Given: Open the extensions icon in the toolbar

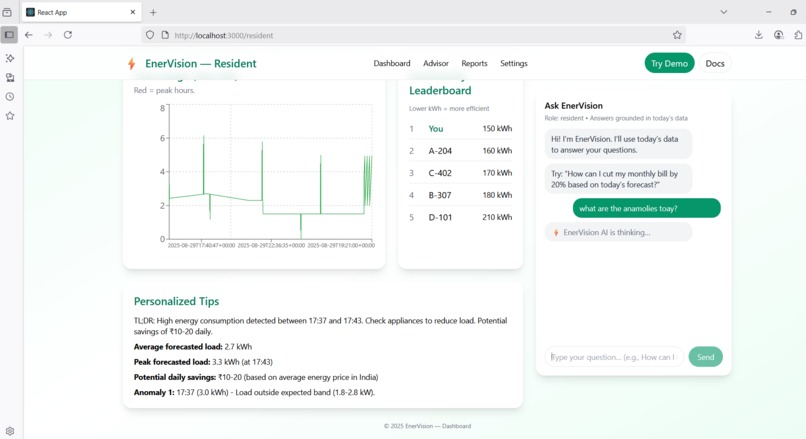Looking at the screenshot, I should click(798, 35).
